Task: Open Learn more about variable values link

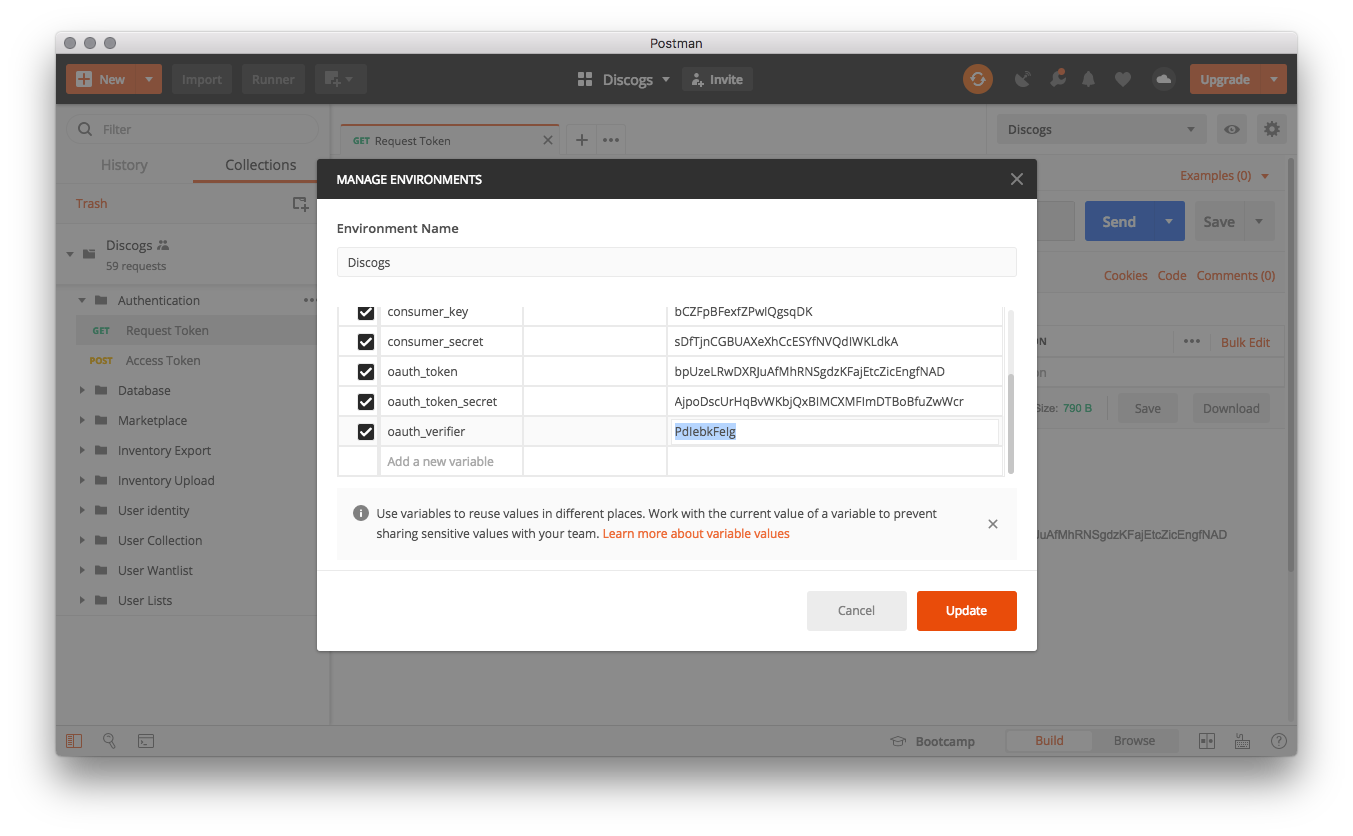Action: (696, 534)
